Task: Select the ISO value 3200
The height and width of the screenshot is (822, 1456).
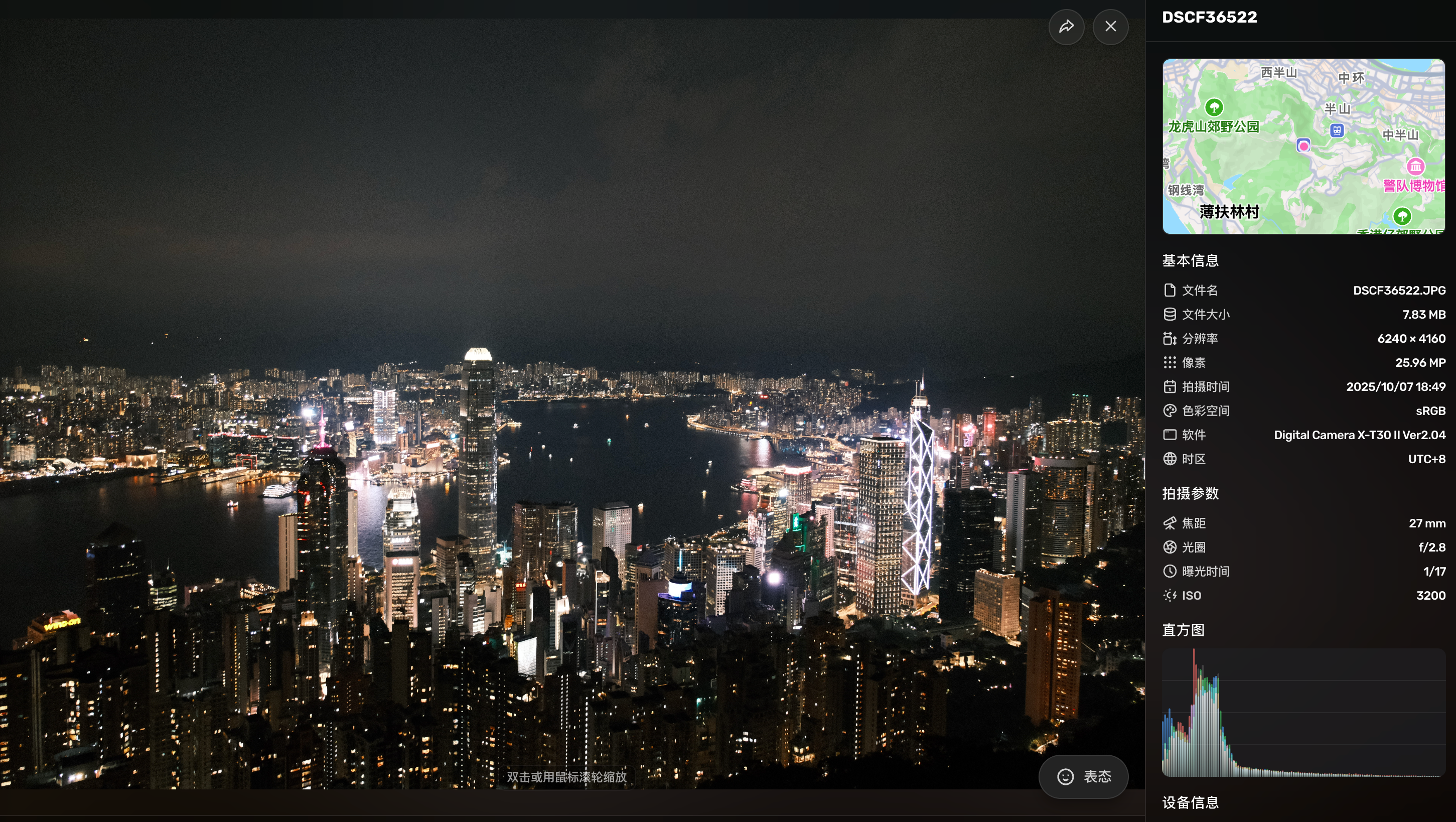Action: click(1430, 595)
